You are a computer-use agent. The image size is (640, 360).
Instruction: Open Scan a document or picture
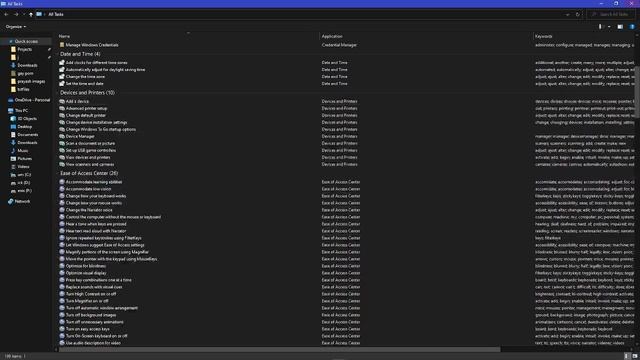pyautogui.click(x=90, y=143)
